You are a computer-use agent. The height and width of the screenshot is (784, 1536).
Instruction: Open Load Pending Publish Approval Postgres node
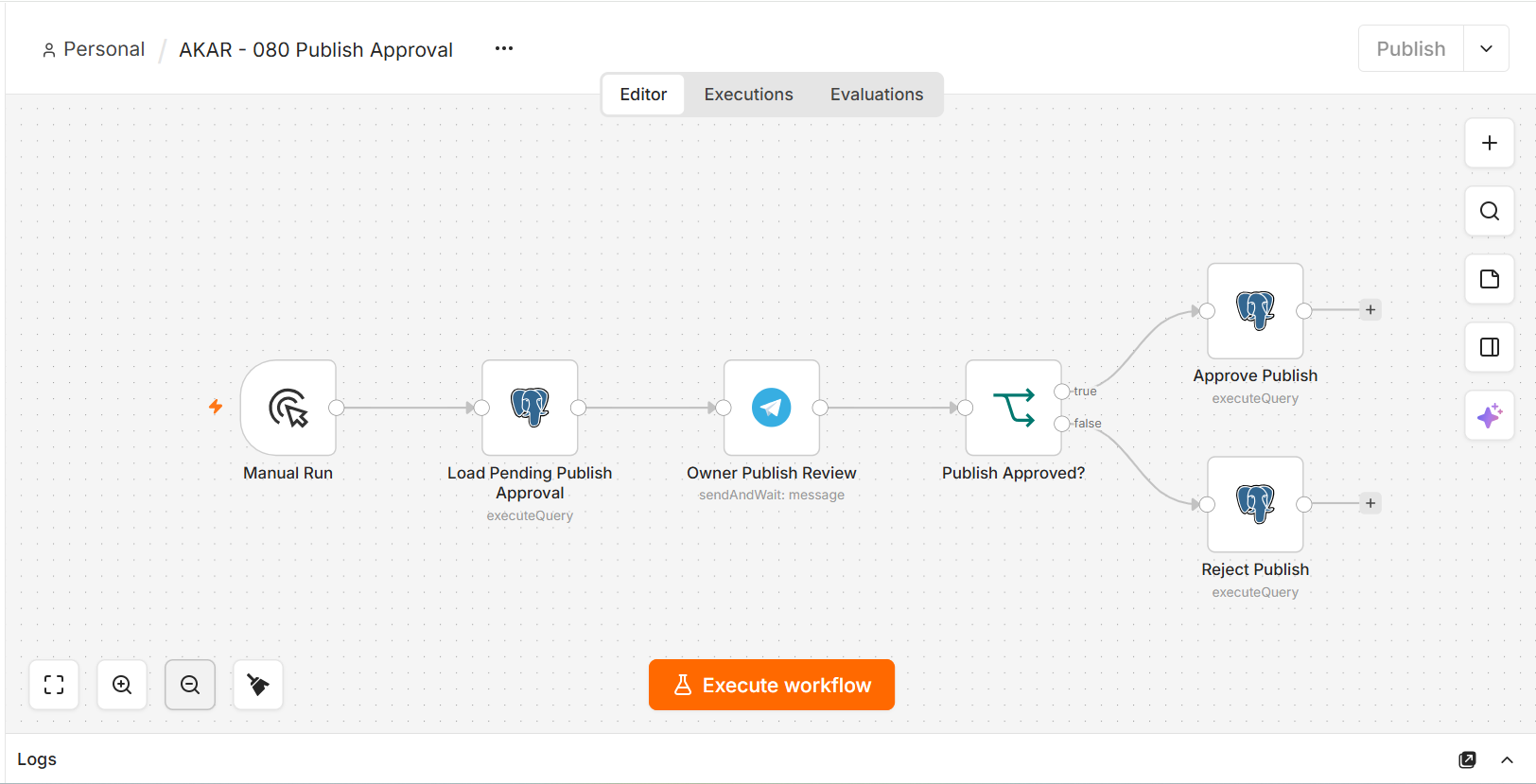coord(530,408)
